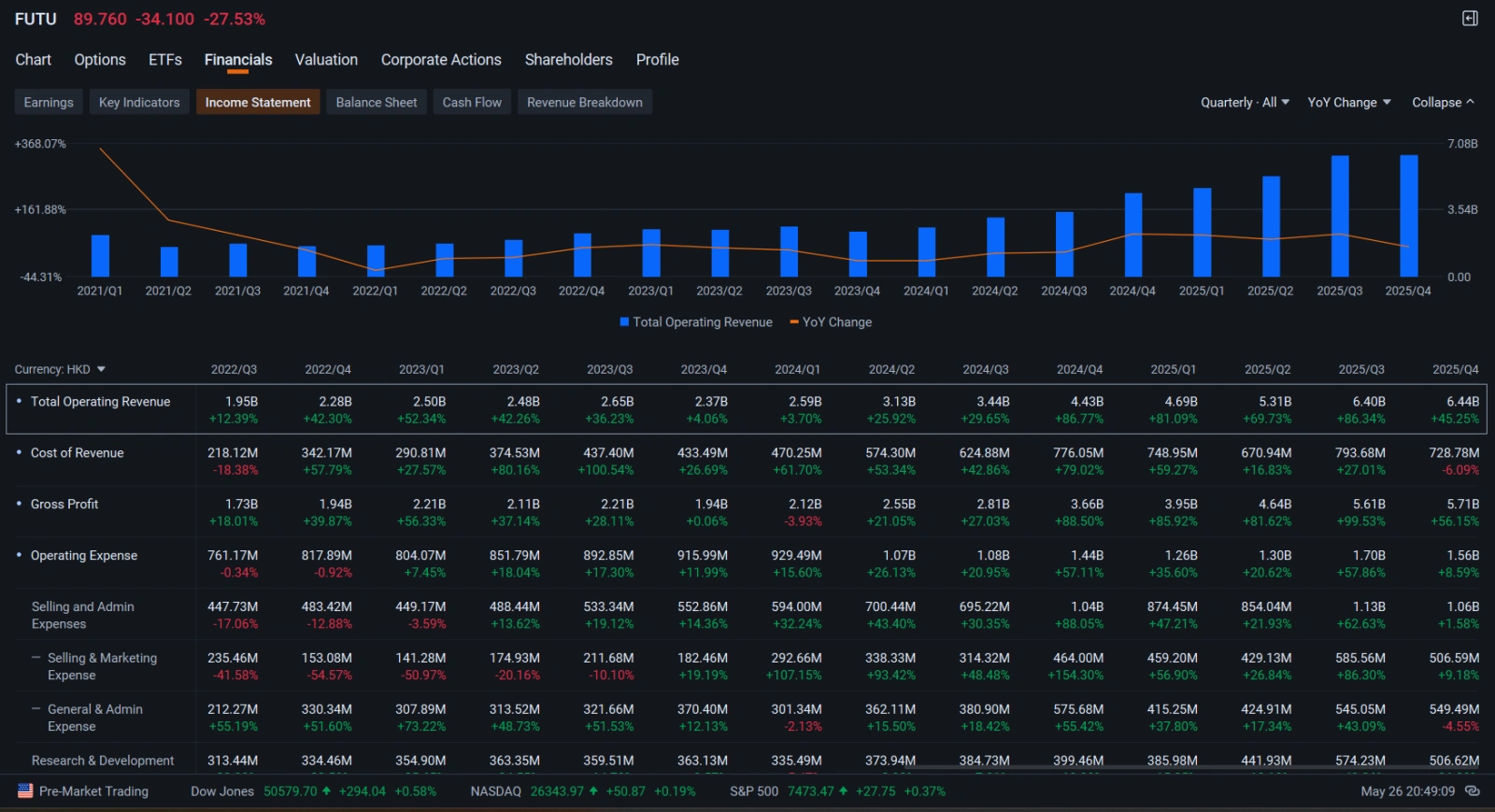Open the YoY Change display dropdown
This screenshot has width=1495, height=812.
tap(1349, 102)
